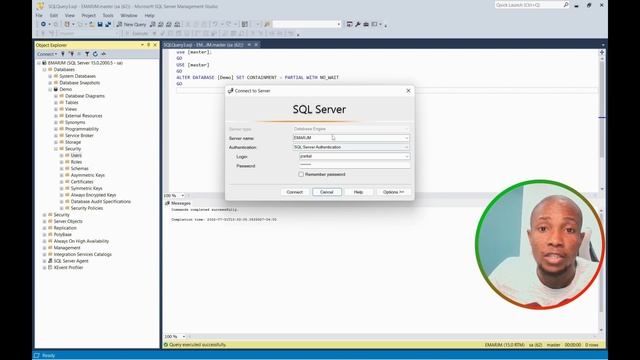This screenshot has height=360, width=640.
Task: Click the Save icon in toolbar
Action: point(100,24)
